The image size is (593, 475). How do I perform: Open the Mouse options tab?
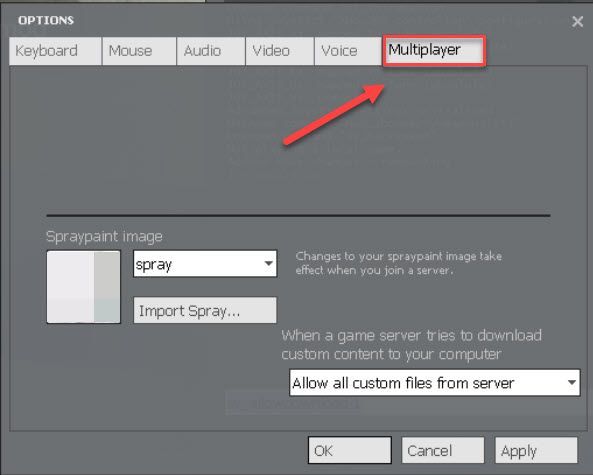coord(139,51)
